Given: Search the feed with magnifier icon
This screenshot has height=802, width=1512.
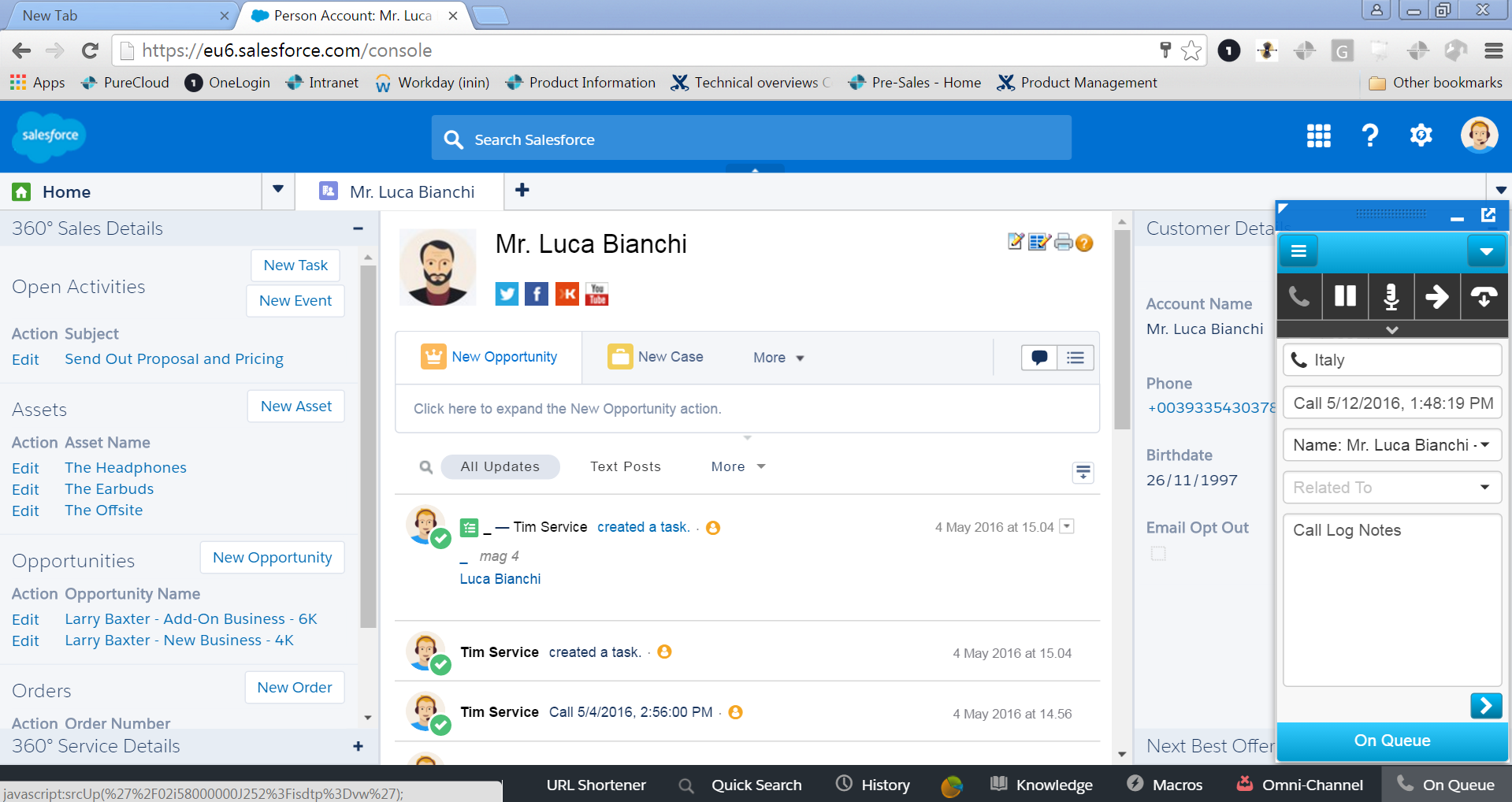Looking at the screenshot, I should (x=426, y=467).
